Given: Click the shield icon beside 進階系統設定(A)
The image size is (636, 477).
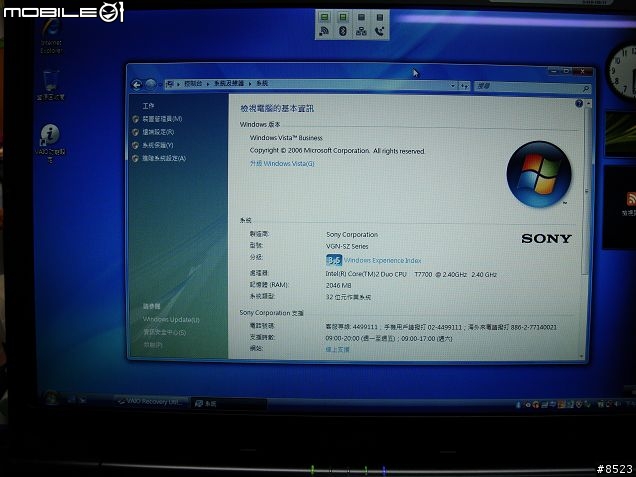Looking at the screenshot, I should [x=135, y=159].
